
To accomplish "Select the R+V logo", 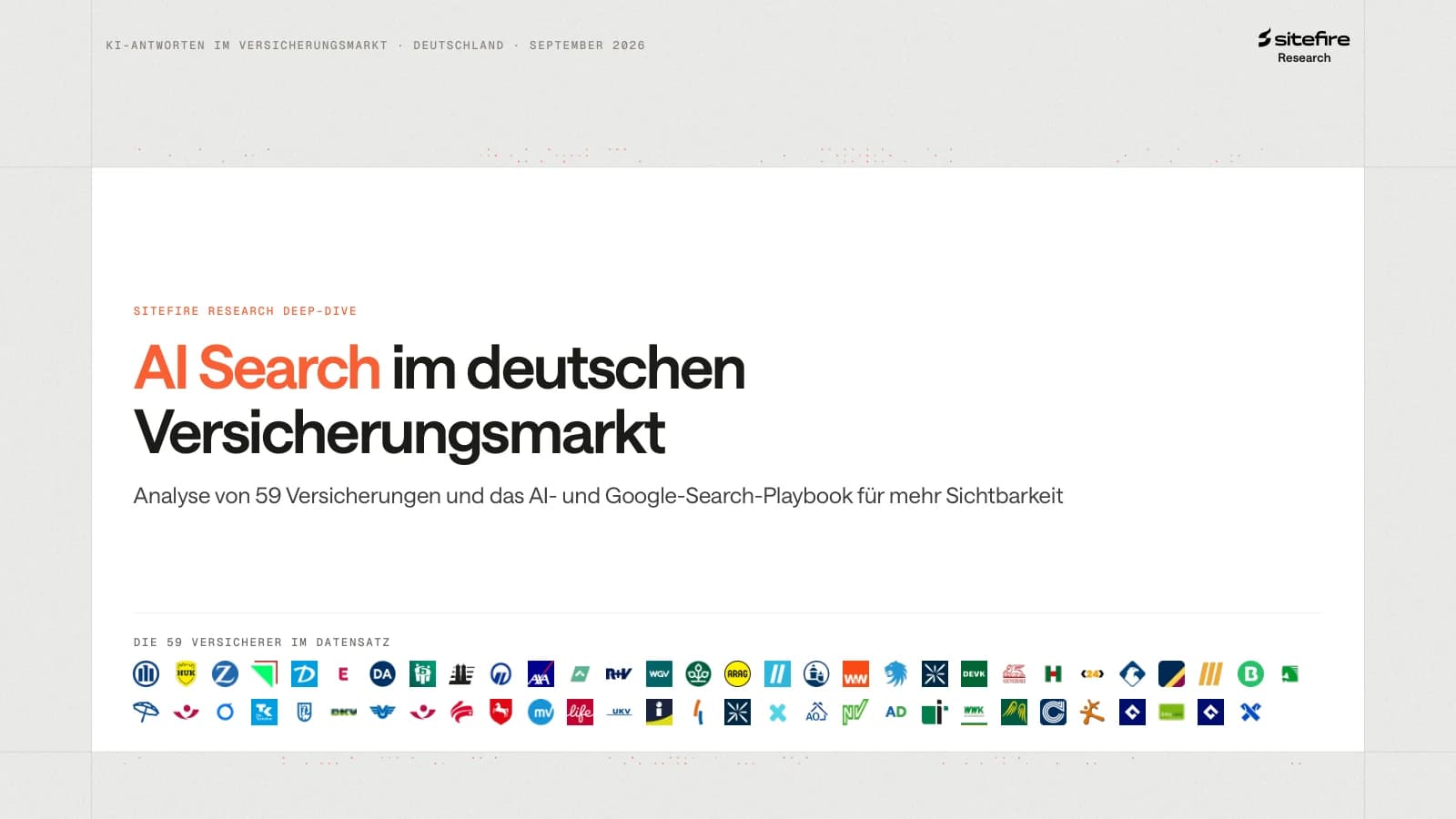I will (619, 673).
